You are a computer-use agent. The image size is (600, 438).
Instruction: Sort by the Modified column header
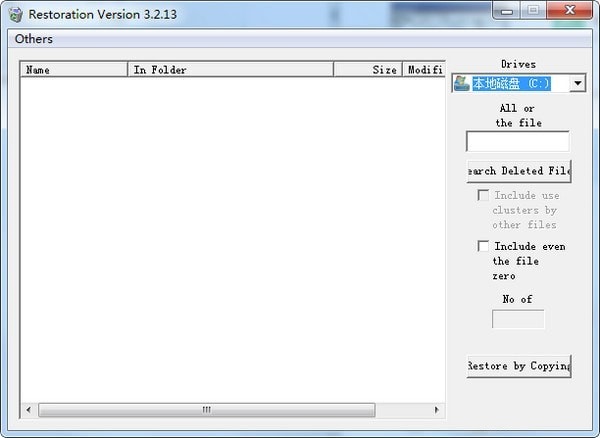pyautogui.click(x=424, y=70)
